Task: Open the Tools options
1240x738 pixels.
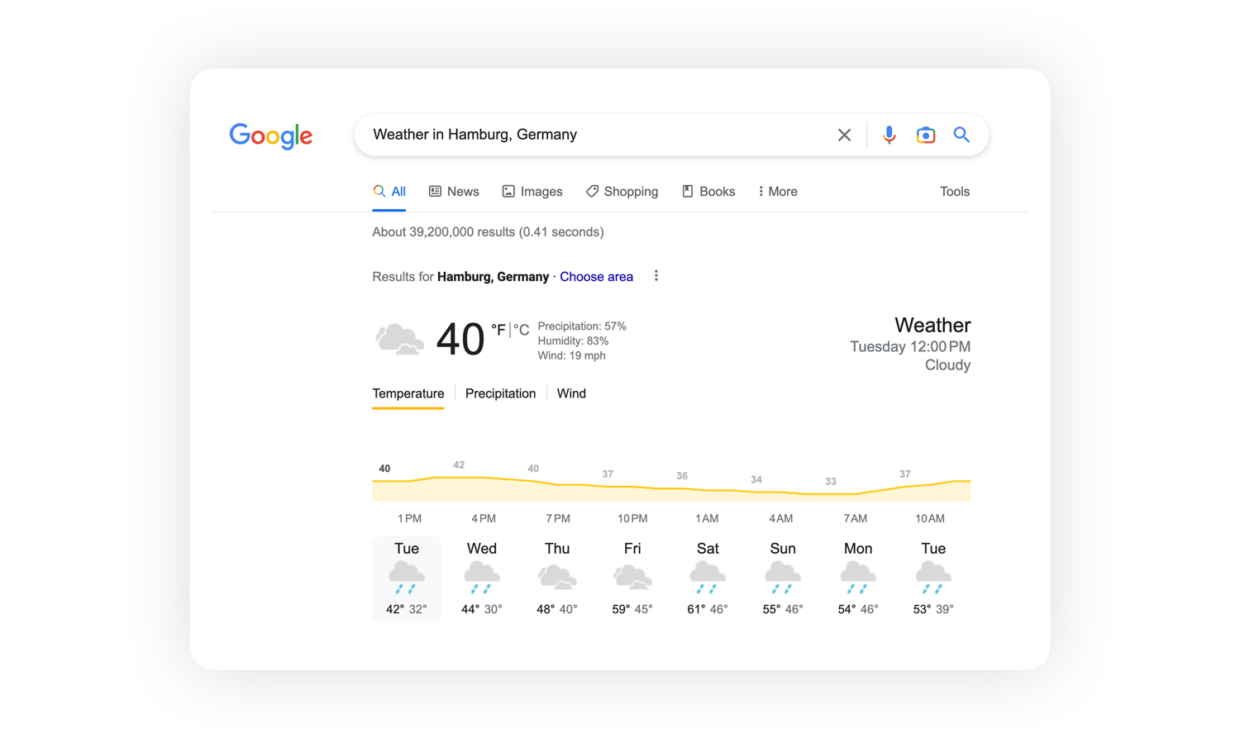Action: [x=954, y=192]
